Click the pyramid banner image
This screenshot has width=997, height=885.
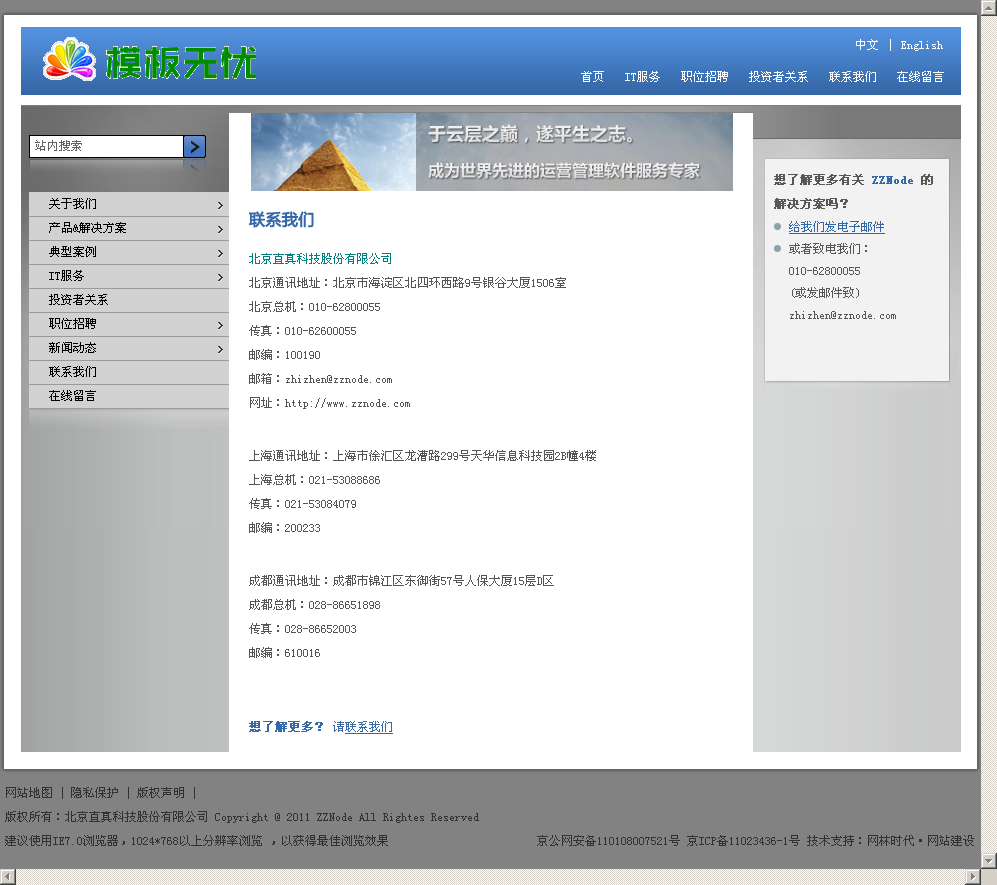491,152
